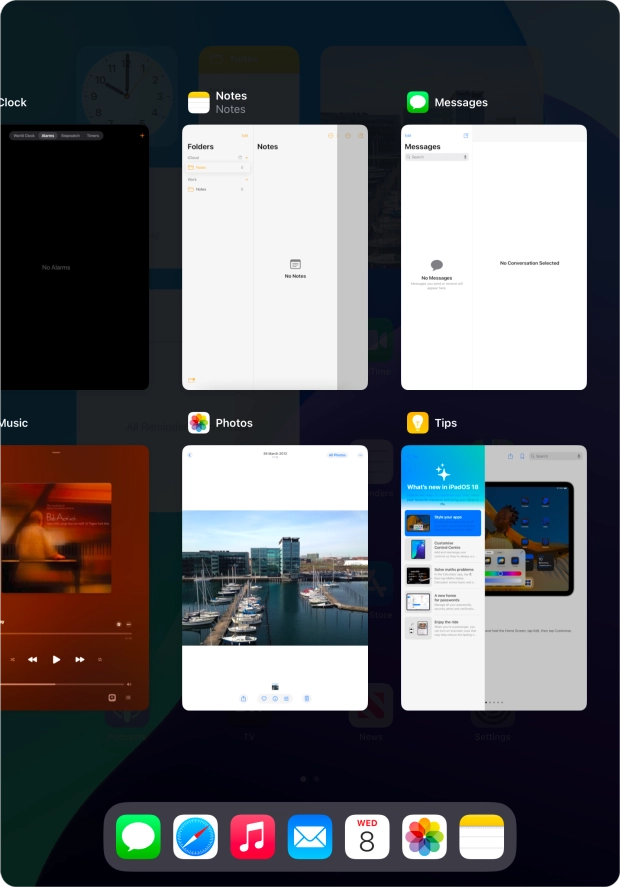Launch Photos from the dock
This screenshot has width=620, height=887.
coord(424,836)
